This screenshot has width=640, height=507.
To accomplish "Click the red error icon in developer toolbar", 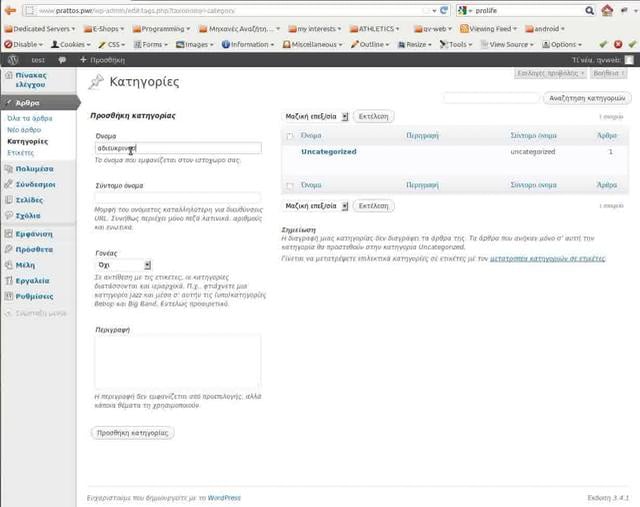I will (618, 44).
